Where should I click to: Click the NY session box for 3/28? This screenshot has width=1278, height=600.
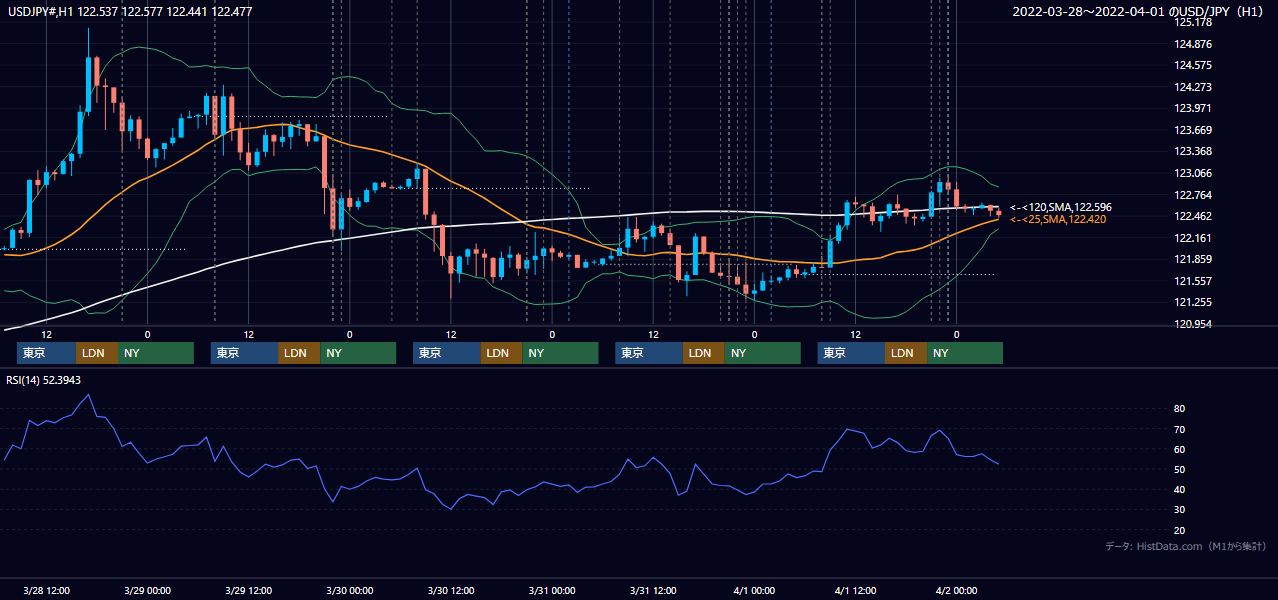pos(156,353)
